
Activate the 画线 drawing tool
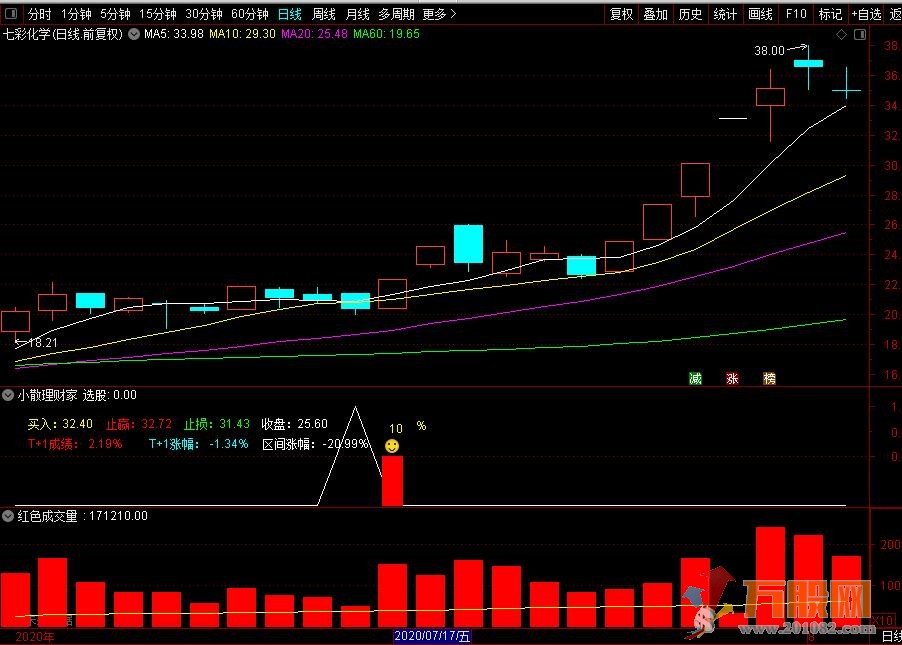click(x=760, y=14)
